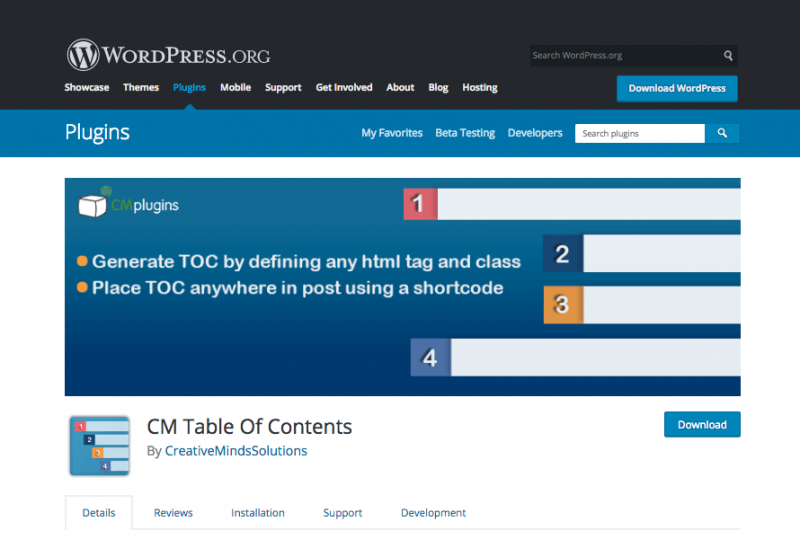This screenshot has height=548, width=800.
Task: Open the Developers link
Action: [x=535, y=133]
